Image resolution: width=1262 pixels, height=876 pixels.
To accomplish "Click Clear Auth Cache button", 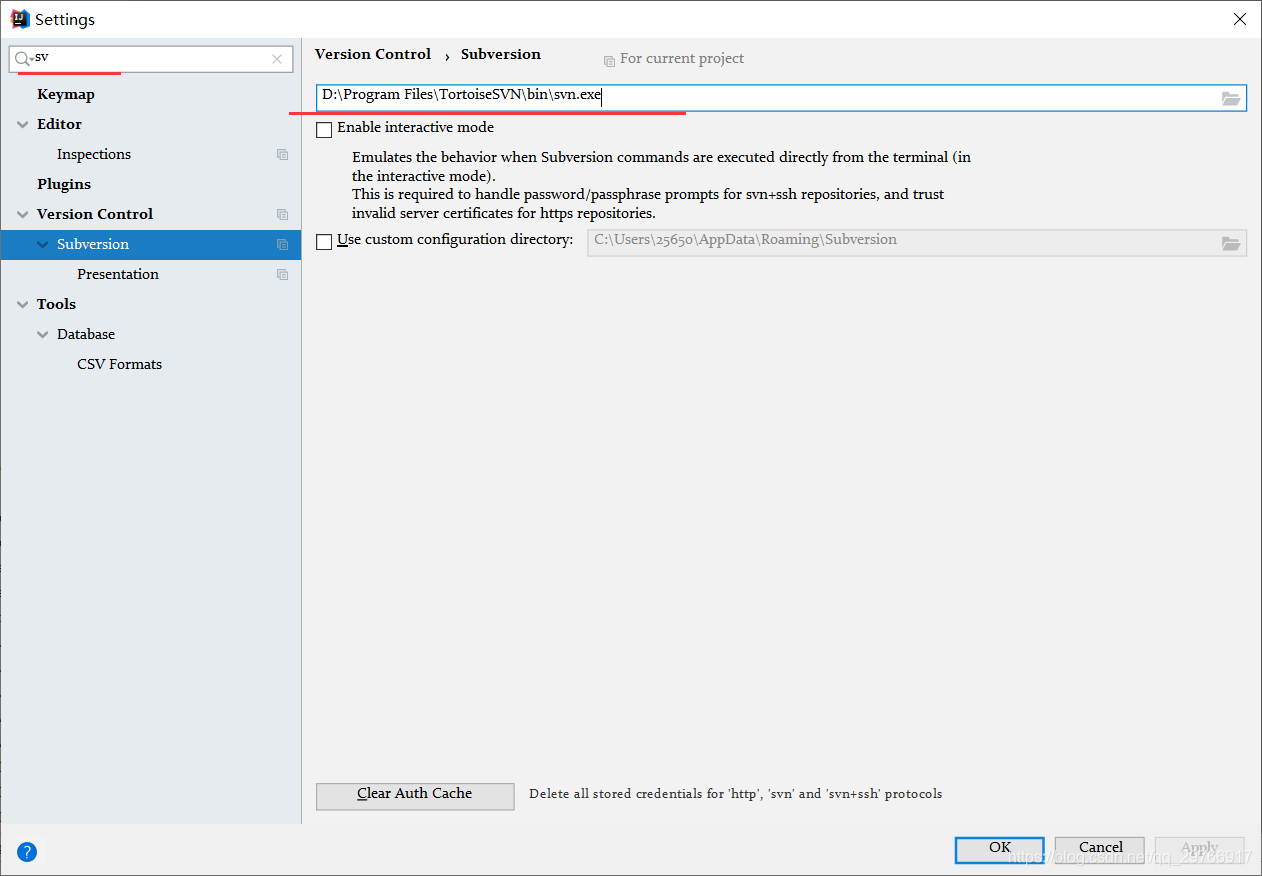I will pos(415,795).
